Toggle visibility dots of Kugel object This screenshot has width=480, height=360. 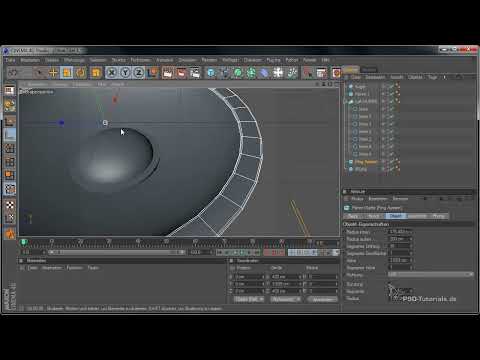(x=384, y=86)
